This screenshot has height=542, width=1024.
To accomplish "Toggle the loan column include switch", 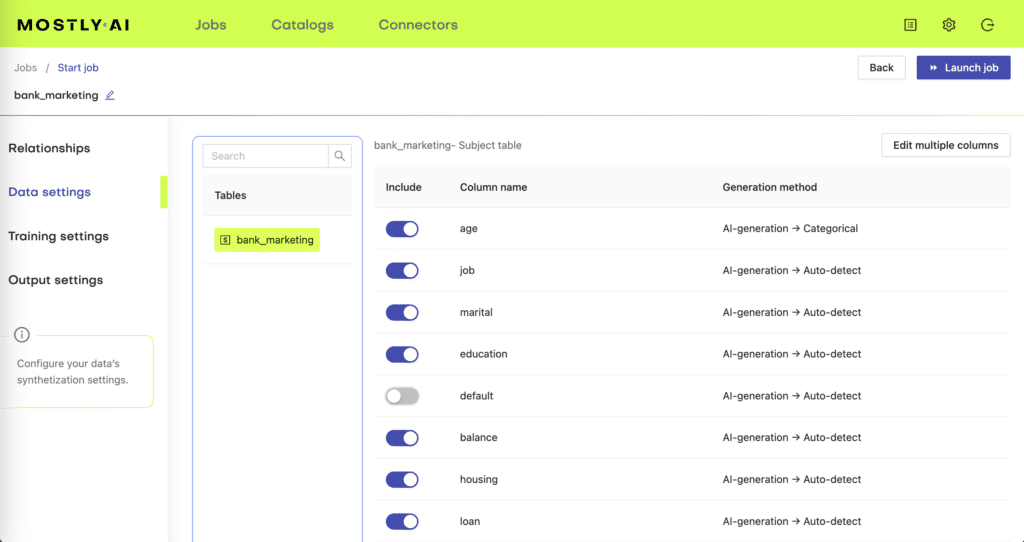I will (402, 521).
